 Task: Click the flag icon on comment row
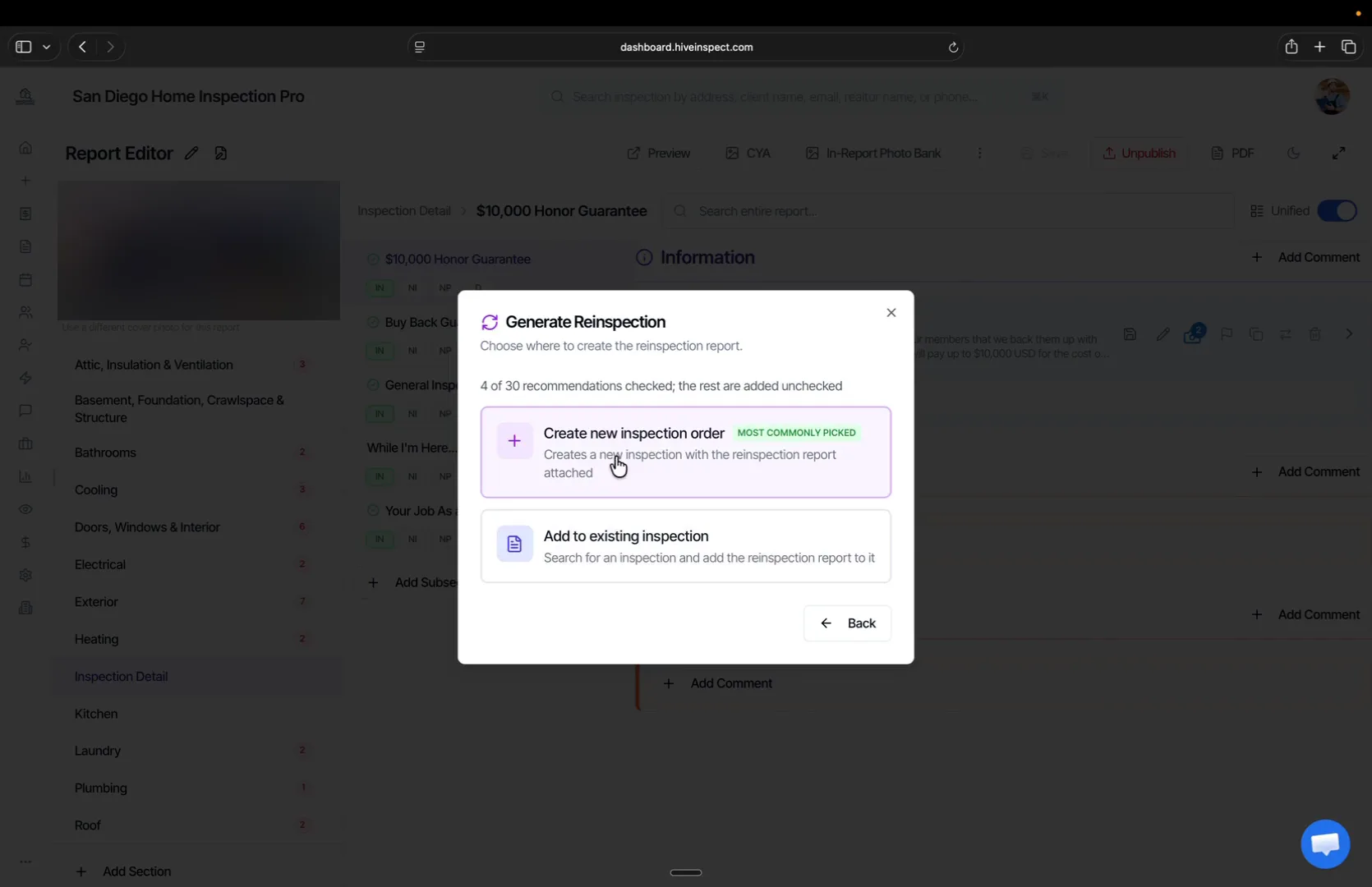1227,334
